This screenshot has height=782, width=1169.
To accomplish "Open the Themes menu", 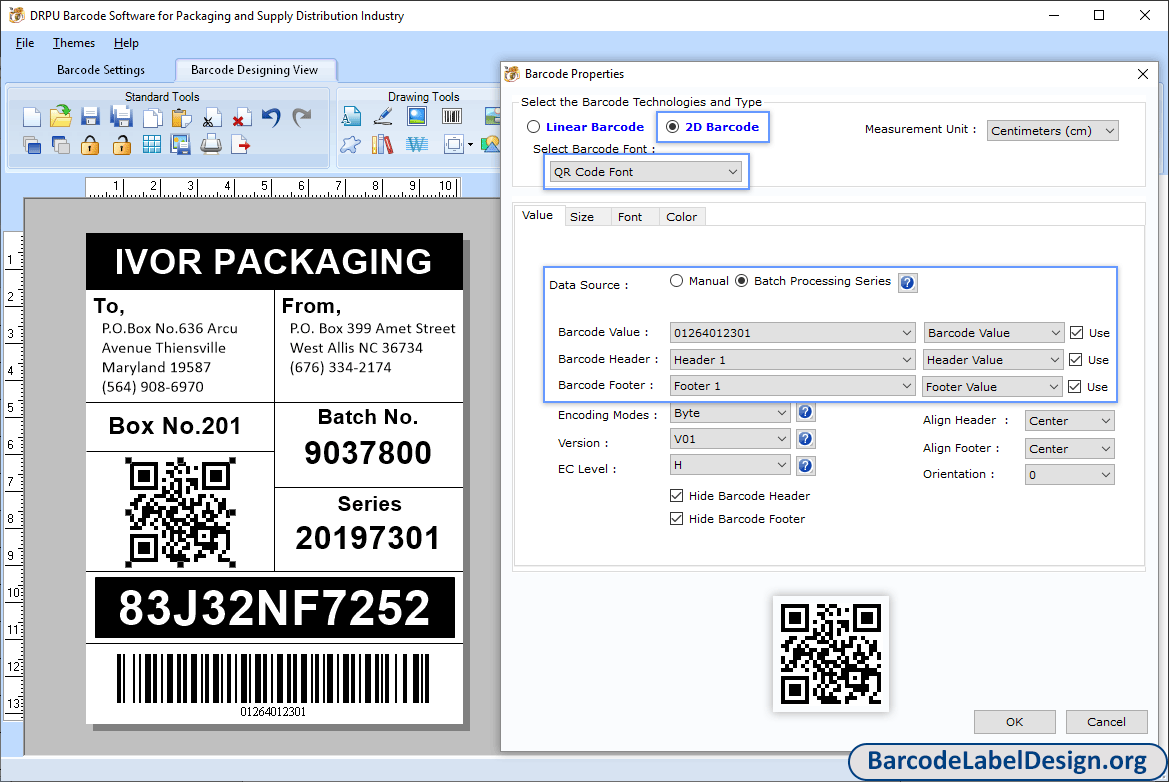I will click(73, 43).
